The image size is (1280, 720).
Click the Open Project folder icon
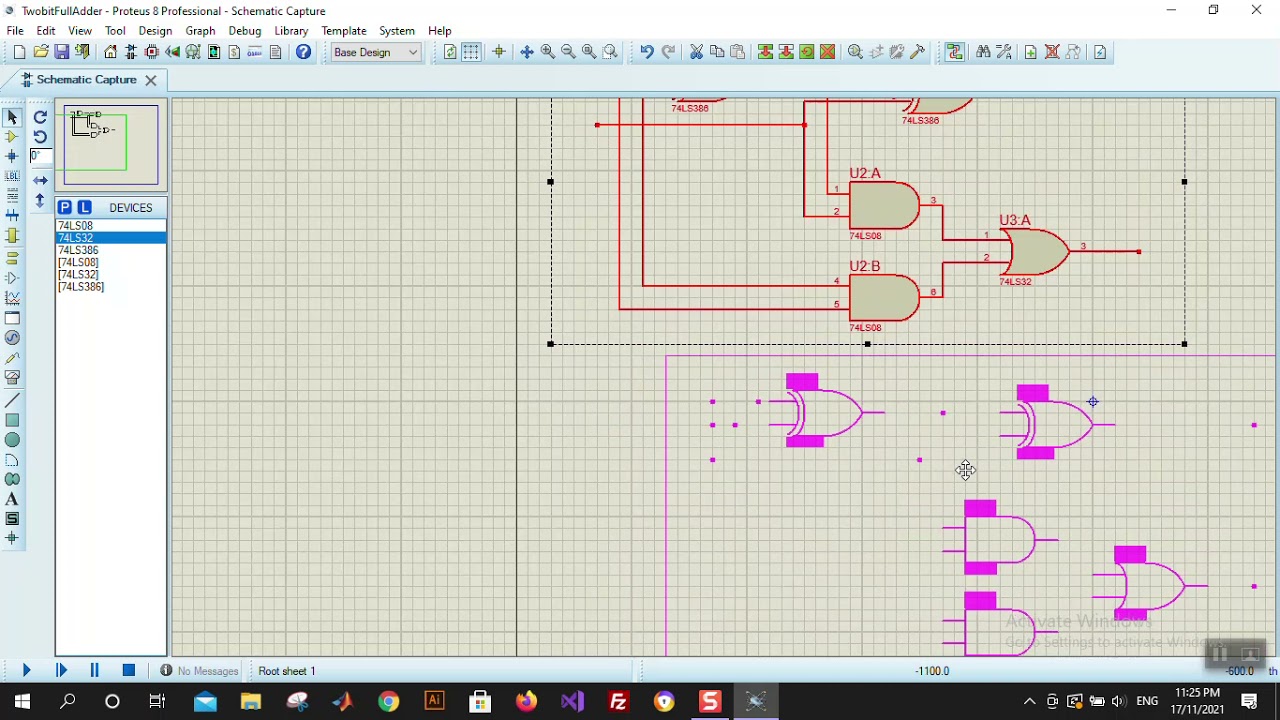(41, 52)
